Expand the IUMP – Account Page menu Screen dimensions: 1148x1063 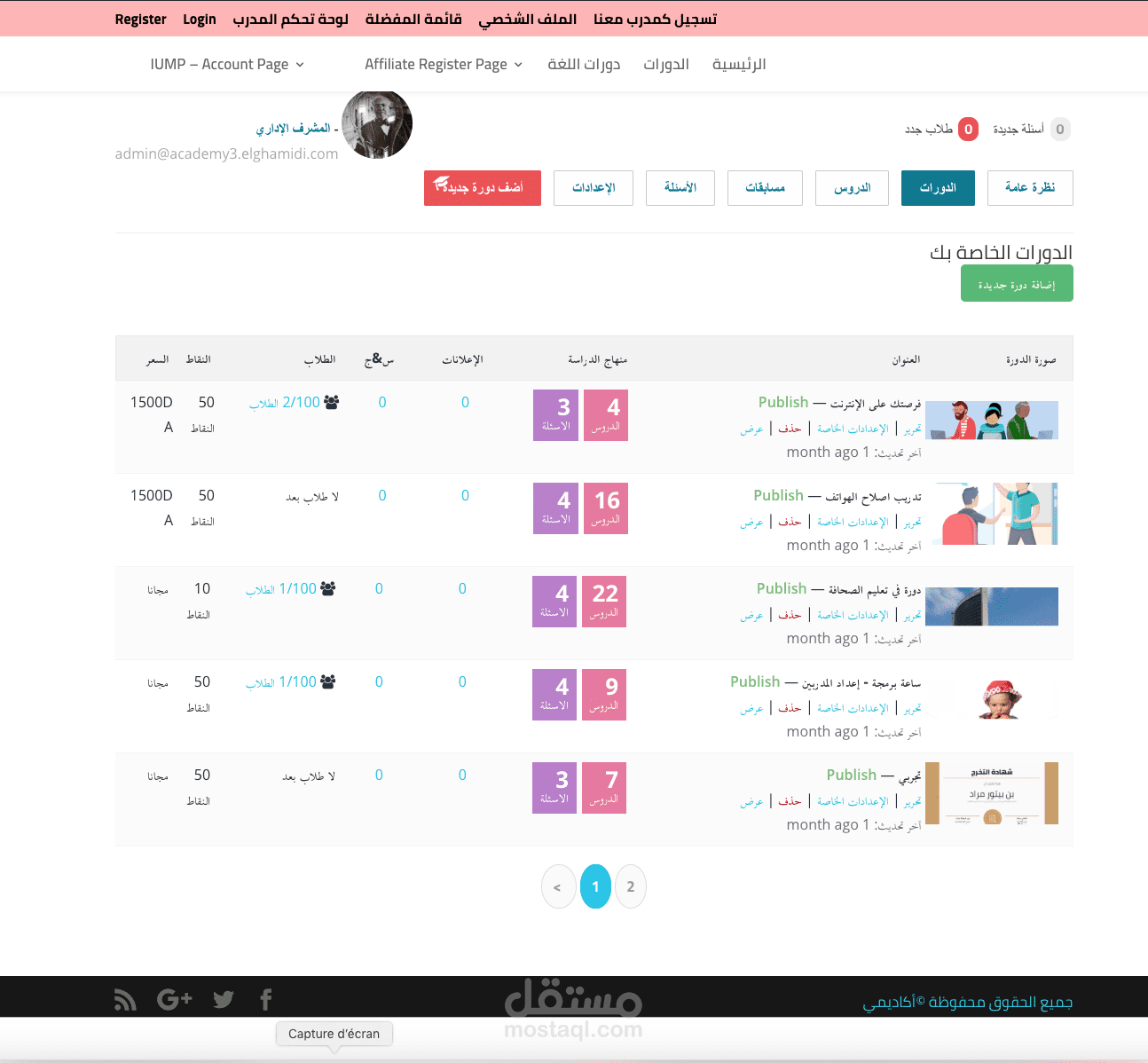click(x=227, y=64)
